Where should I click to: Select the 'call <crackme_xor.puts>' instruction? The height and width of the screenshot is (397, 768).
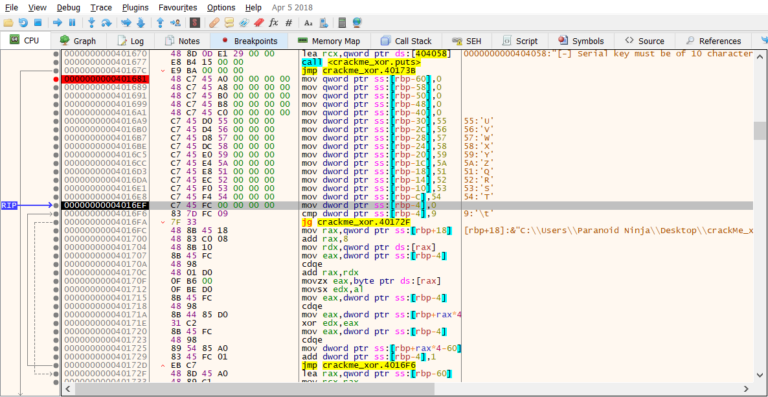(361, 62)
